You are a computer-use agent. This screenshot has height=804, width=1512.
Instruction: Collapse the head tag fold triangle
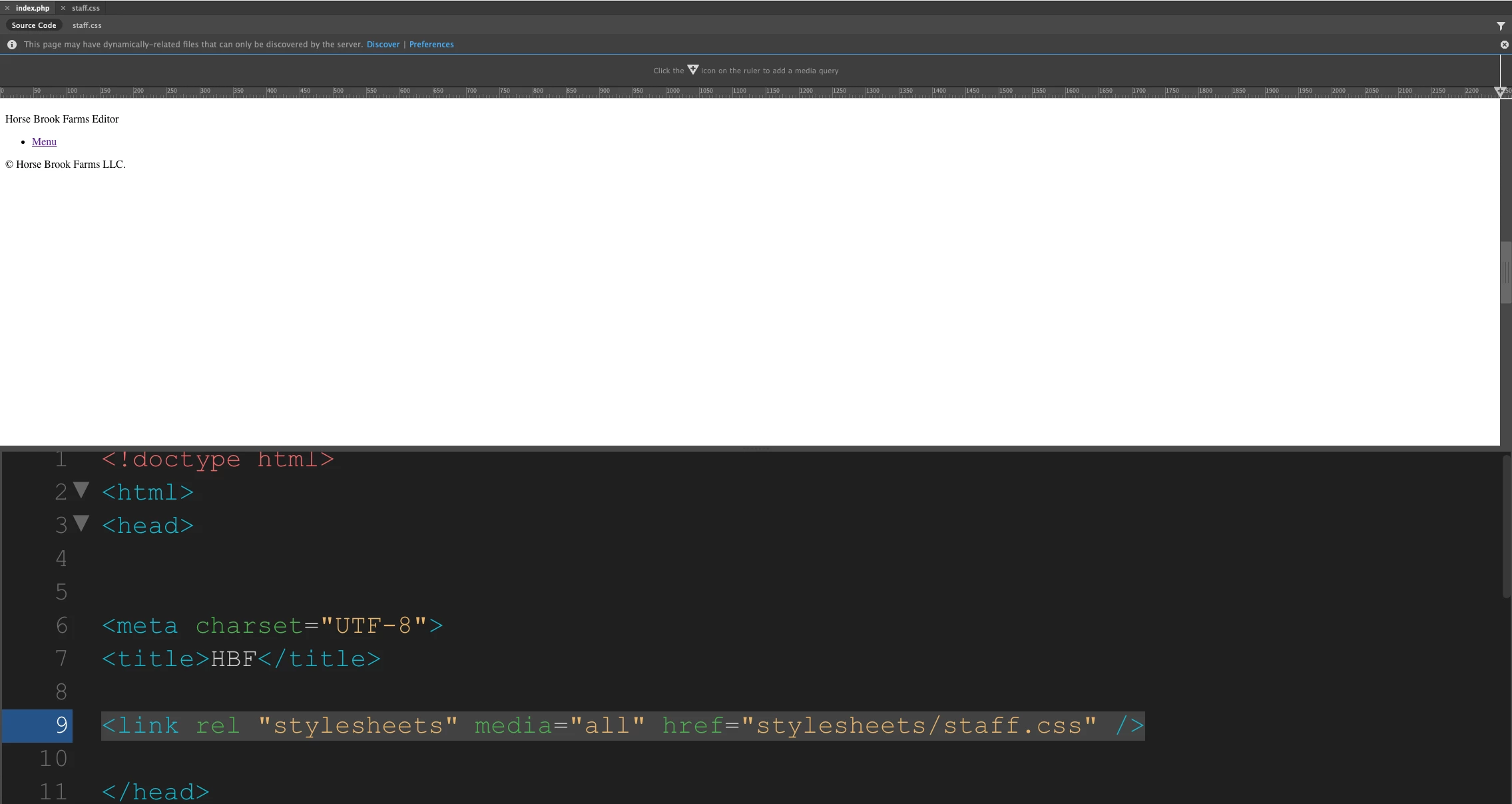tap(81, 524)
